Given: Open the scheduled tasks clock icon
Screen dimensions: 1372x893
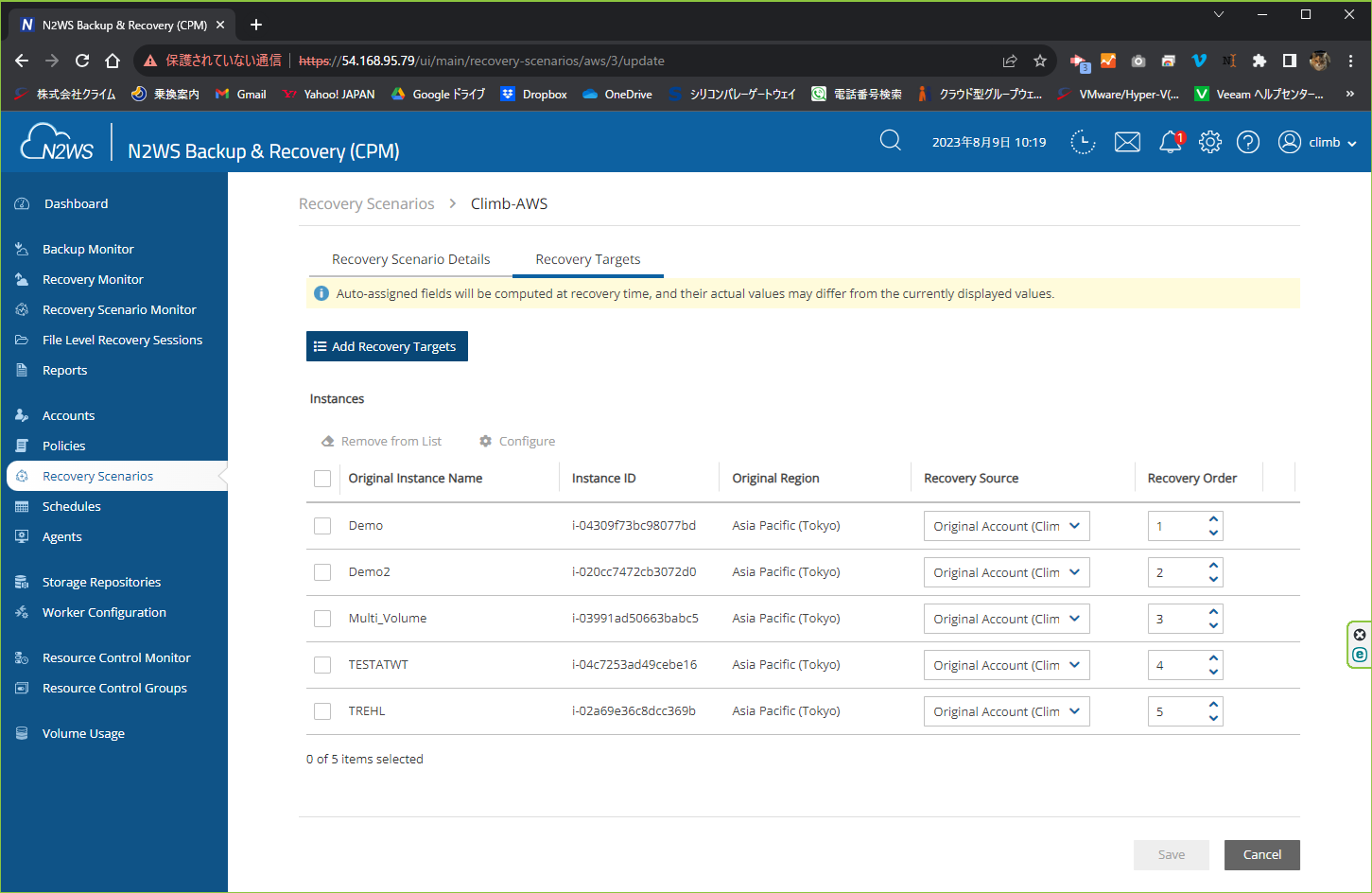Looking at the screenshot, I should point(1083,142).
